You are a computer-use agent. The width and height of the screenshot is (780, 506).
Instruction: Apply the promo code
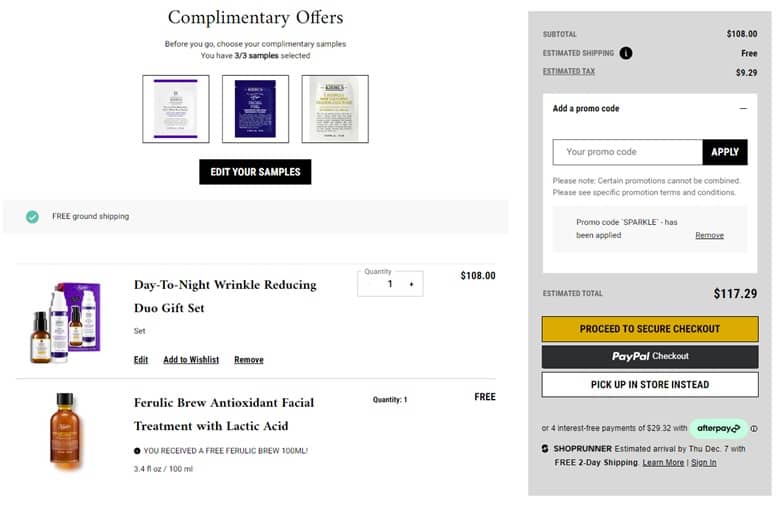pos(725,152)
